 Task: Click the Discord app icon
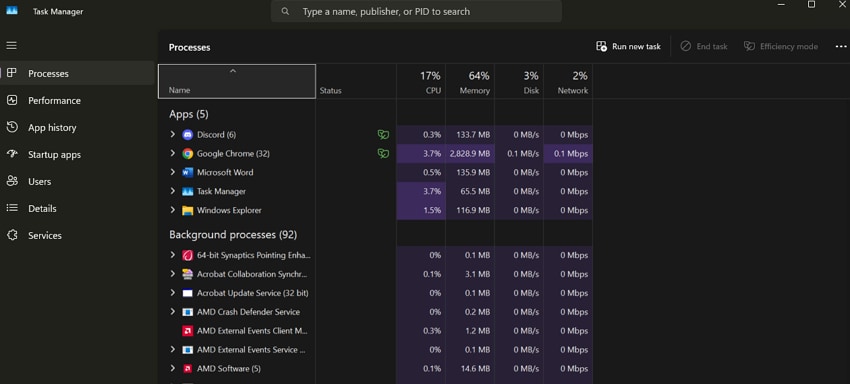188,135
